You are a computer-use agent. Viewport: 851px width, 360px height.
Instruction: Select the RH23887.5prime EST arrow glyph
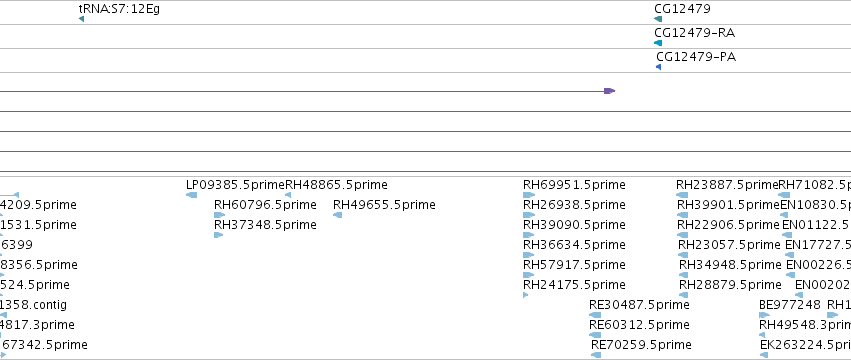[682, 195]
